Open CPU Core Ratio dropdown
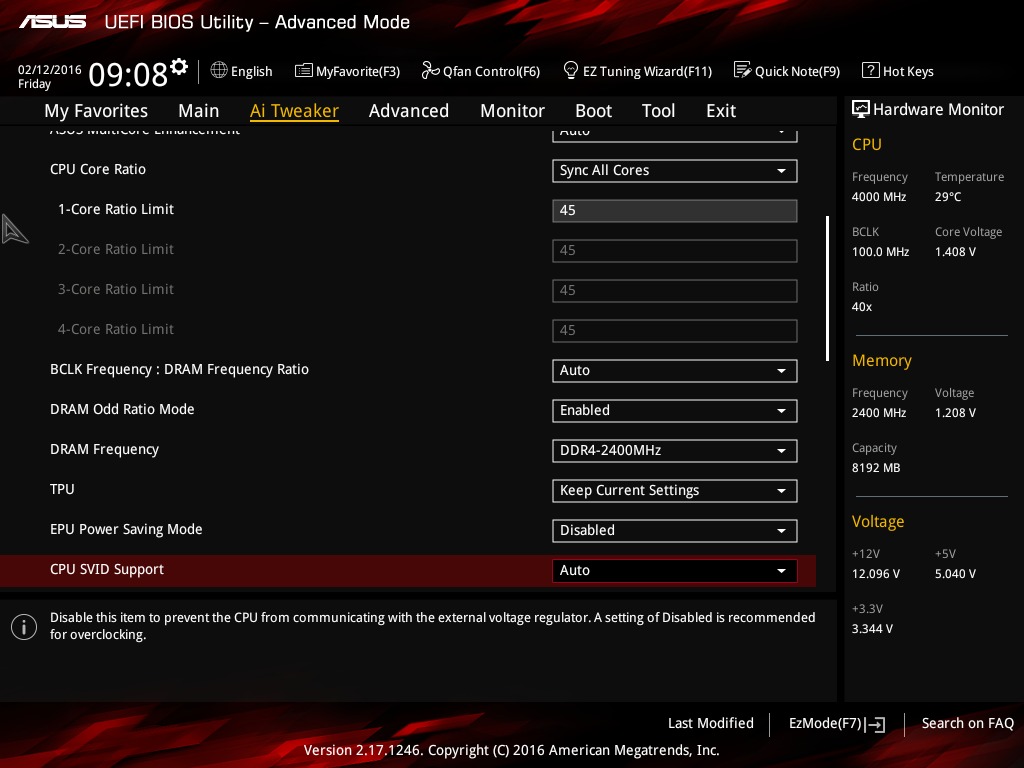Viewport: 1024px width, 768px height. [x=675, y=170]
